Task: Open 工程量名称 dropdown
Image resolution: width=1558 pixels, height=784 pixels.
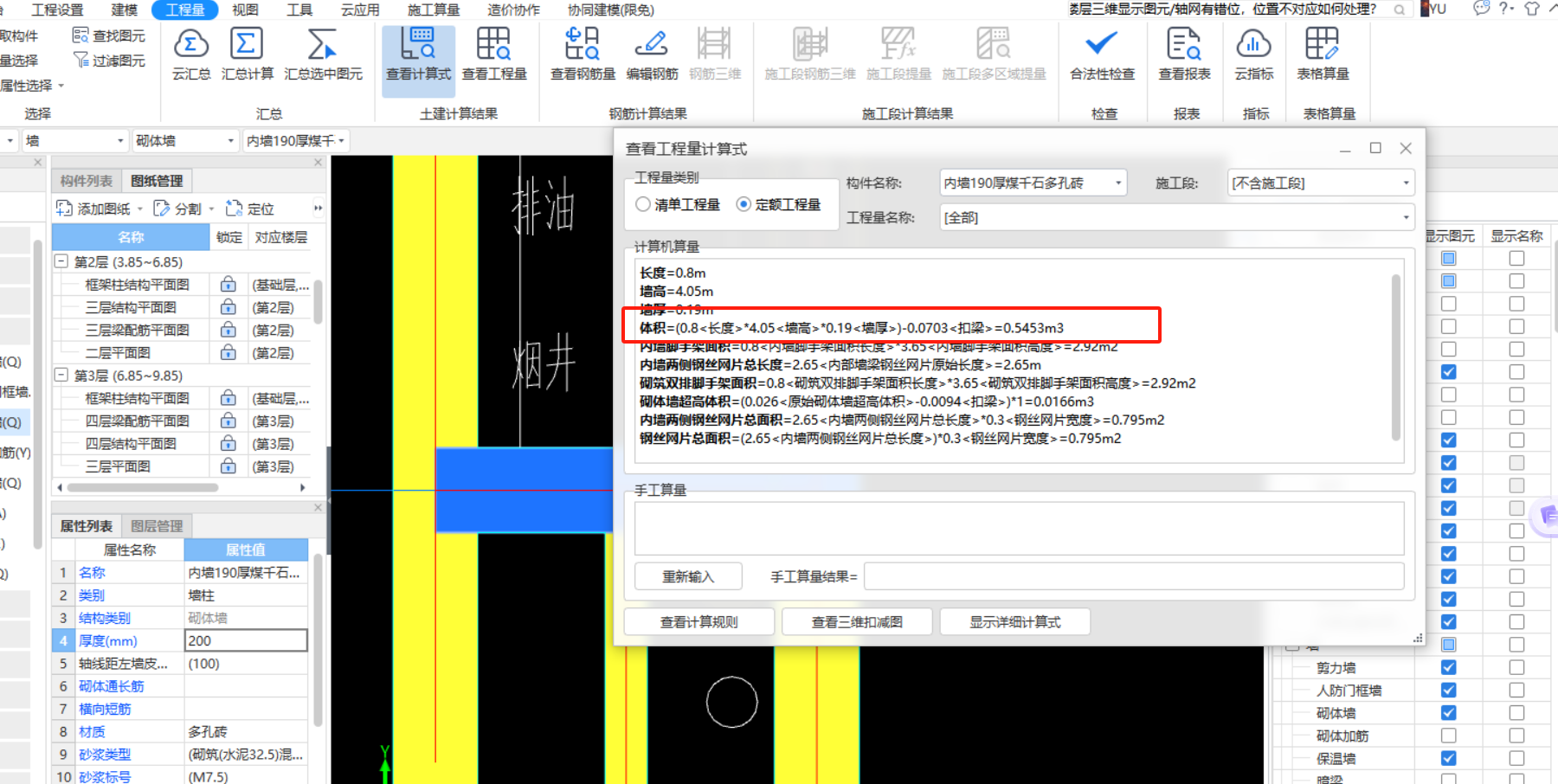Action: click(1177, 217)
